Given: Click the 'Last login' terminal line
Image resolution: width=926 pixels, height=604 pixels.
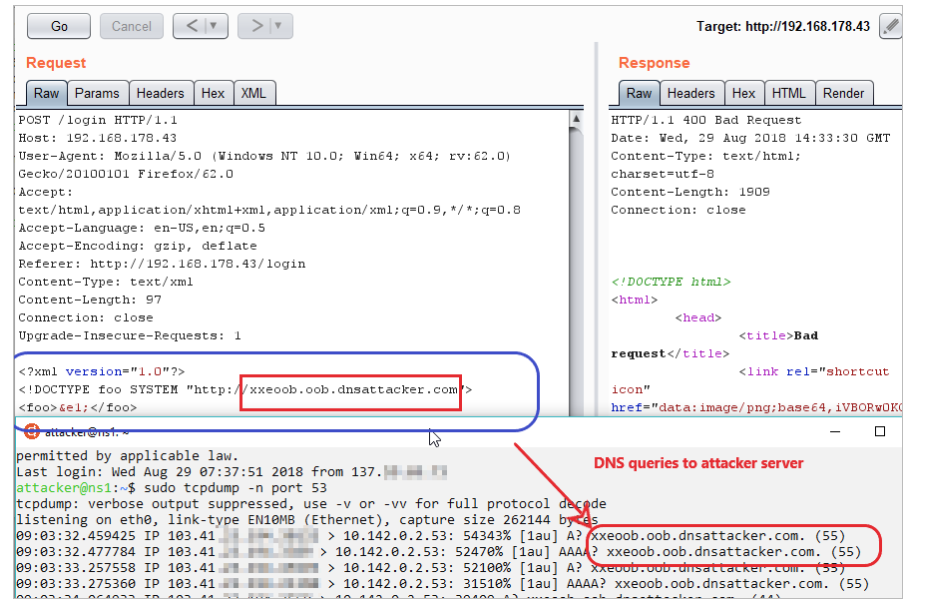Looking at the screenshot, I should [x=231, y=472].
